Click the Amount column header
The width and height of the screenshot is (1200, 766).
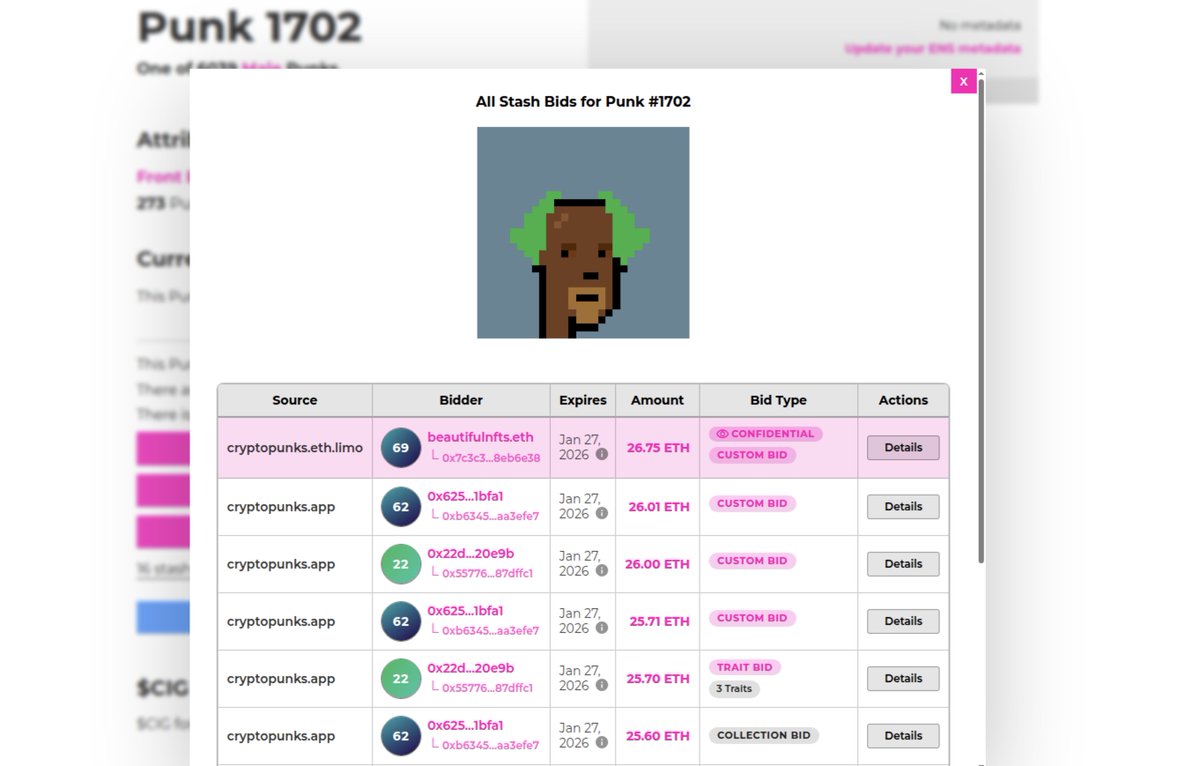coord(657,400)
